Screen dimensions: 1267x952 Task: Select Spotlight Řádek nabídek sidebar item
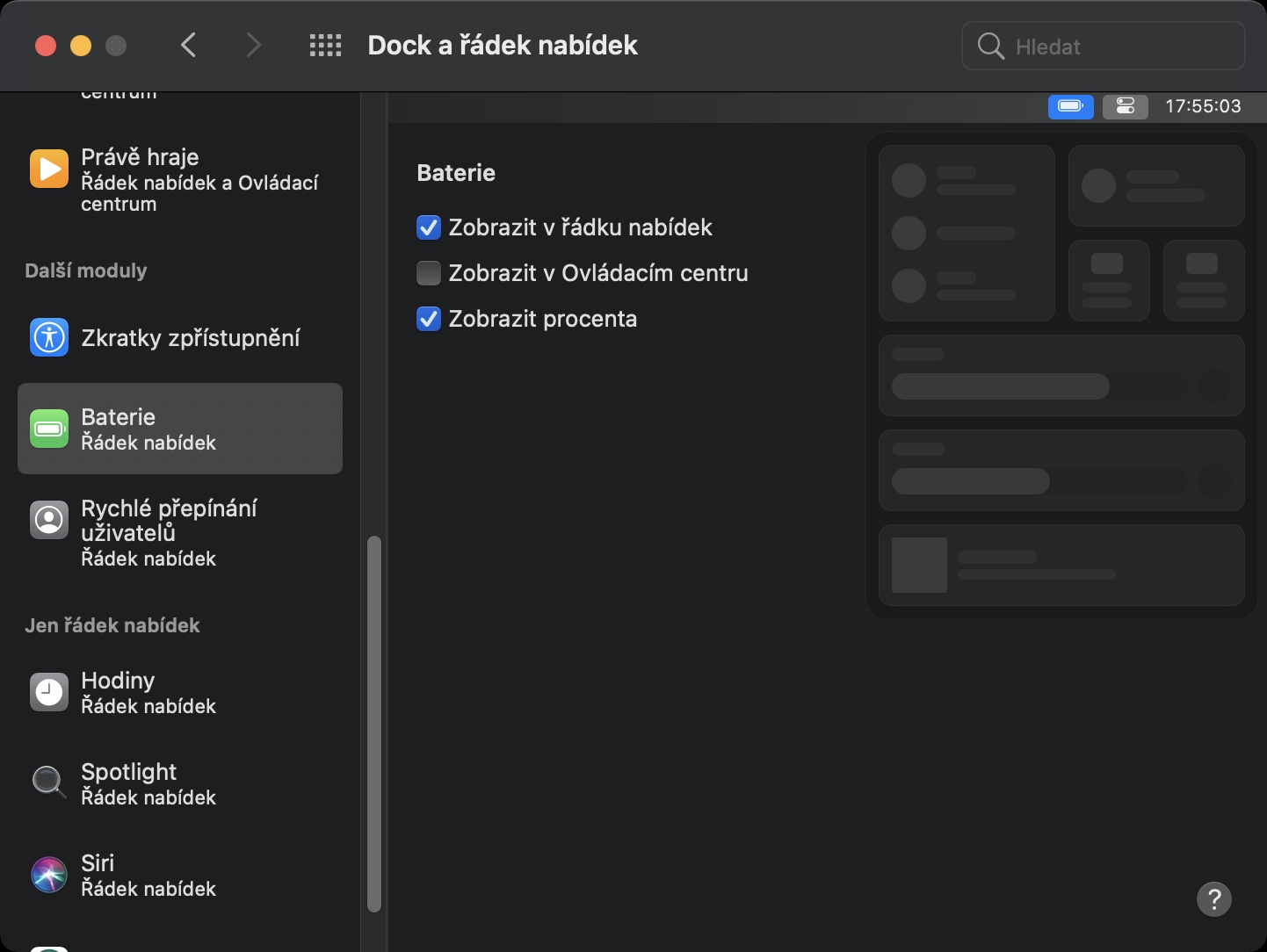(x=148, y=783)
